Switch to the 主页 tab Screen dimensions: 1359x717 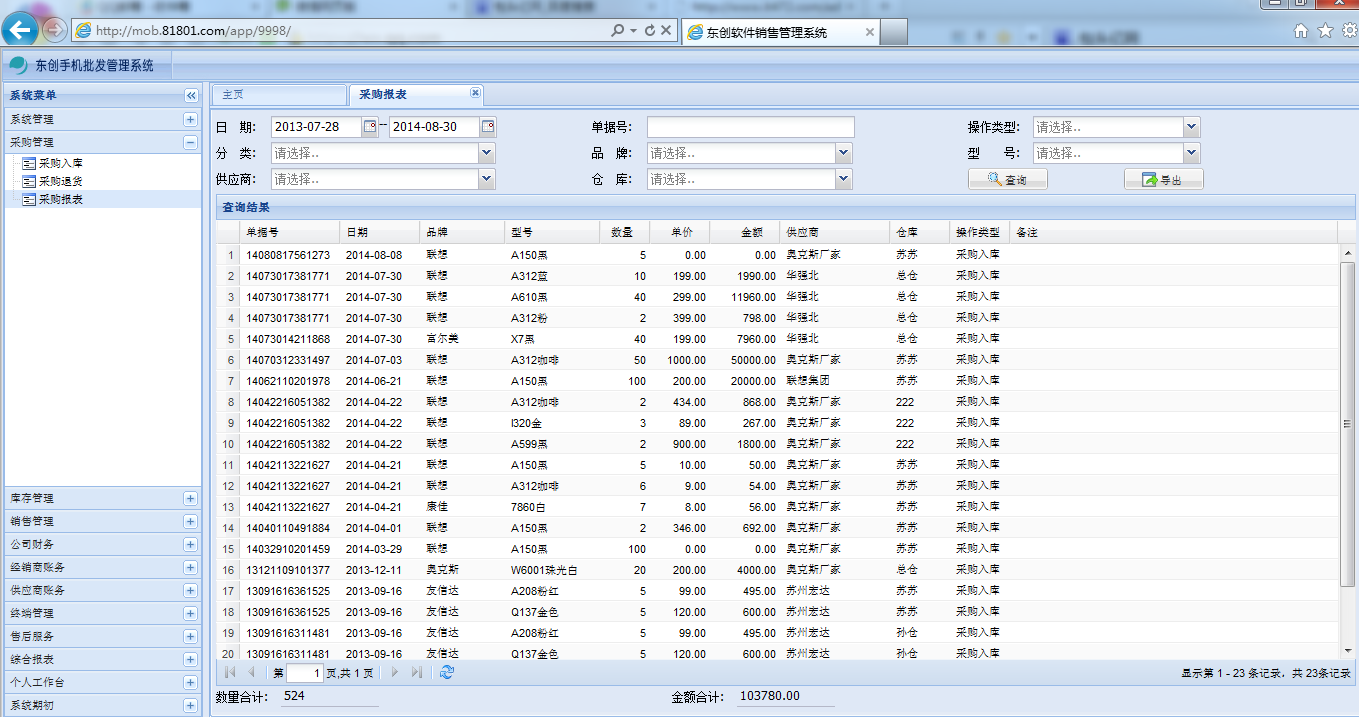click(x=233, y=94)
